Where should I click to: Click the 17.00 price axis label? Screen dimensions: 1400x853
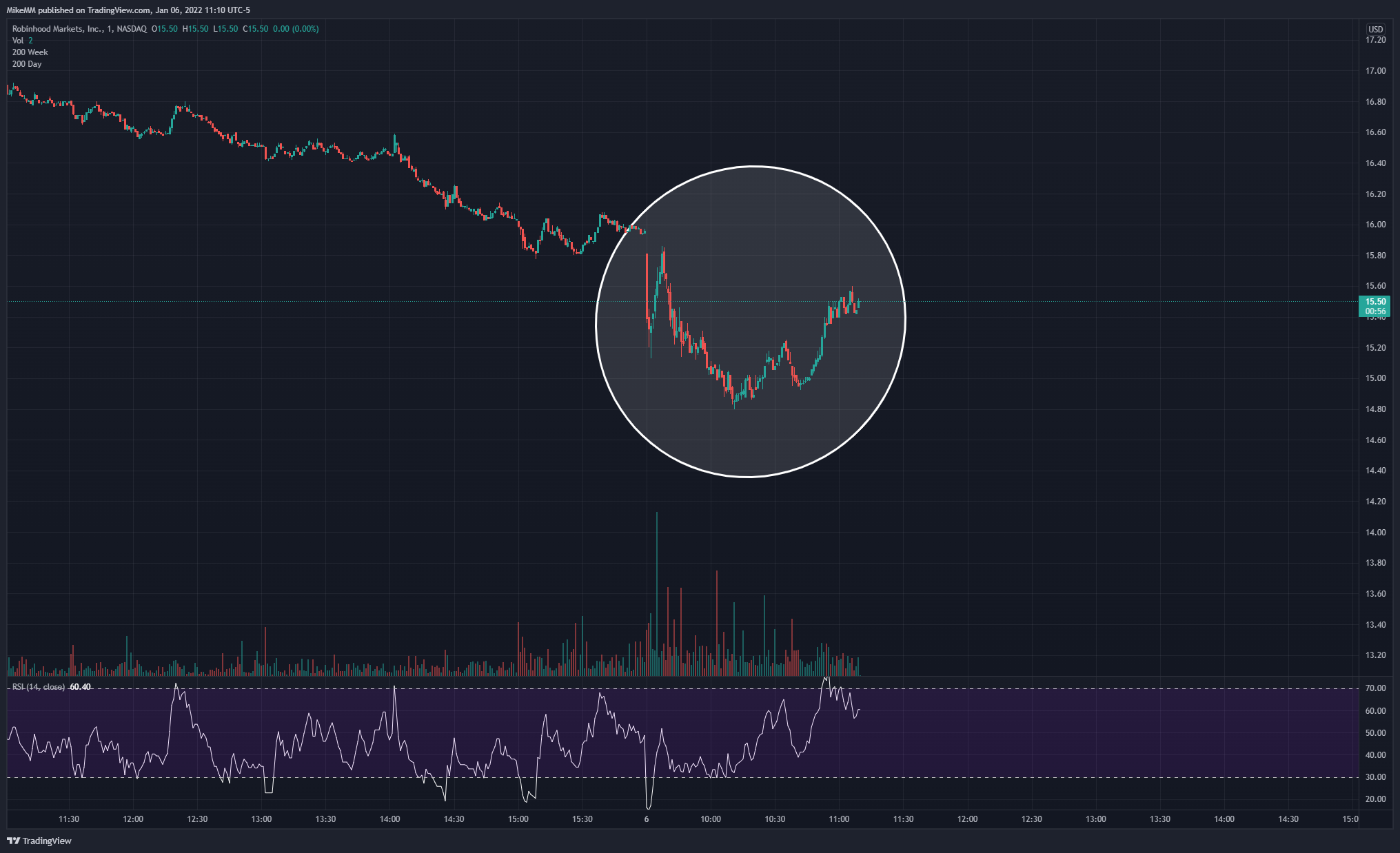[x=1375, y=71]
